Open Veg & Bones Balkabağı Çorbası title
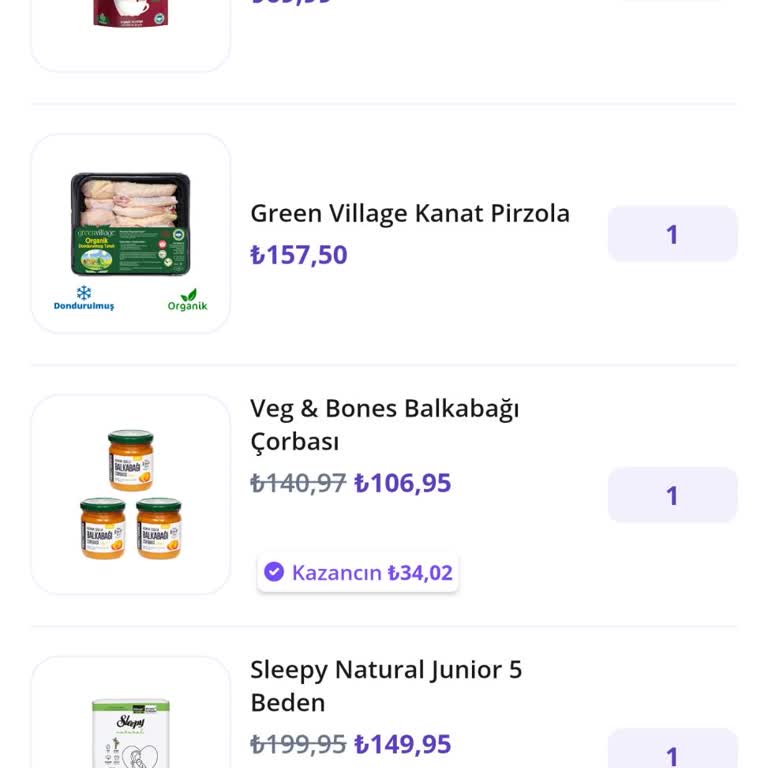This screenshot has width=768, height=768. click(384, 425)
